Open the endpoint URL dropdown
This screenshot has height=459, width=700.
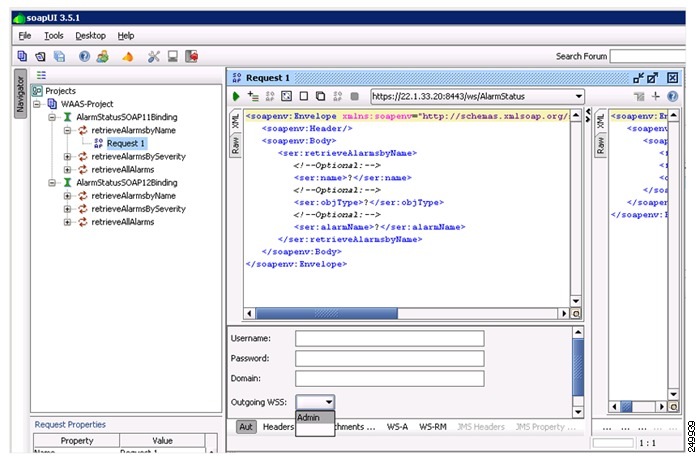tap(579, 96)
